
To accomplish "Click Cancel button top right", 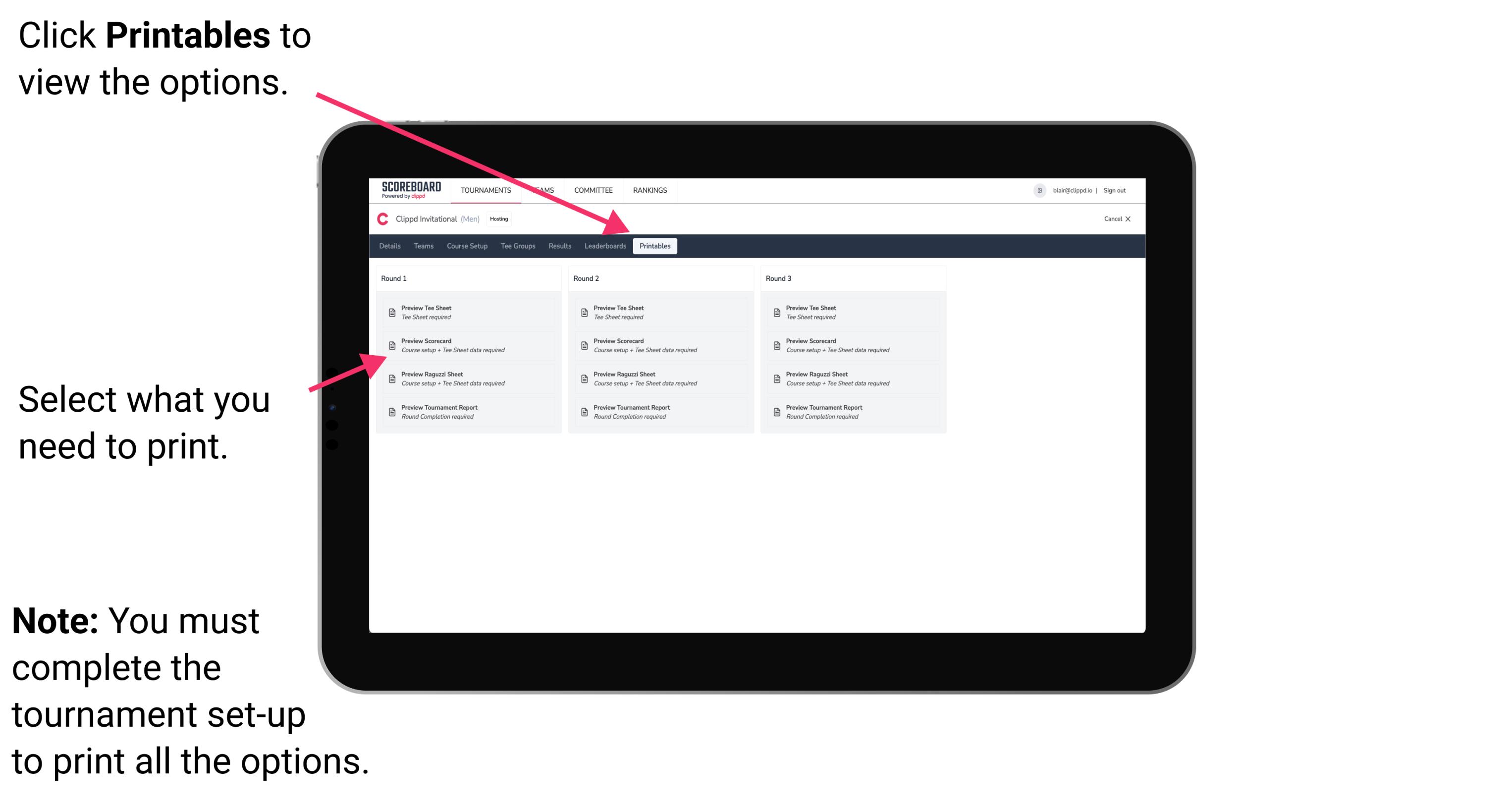I will [1108, 220].
